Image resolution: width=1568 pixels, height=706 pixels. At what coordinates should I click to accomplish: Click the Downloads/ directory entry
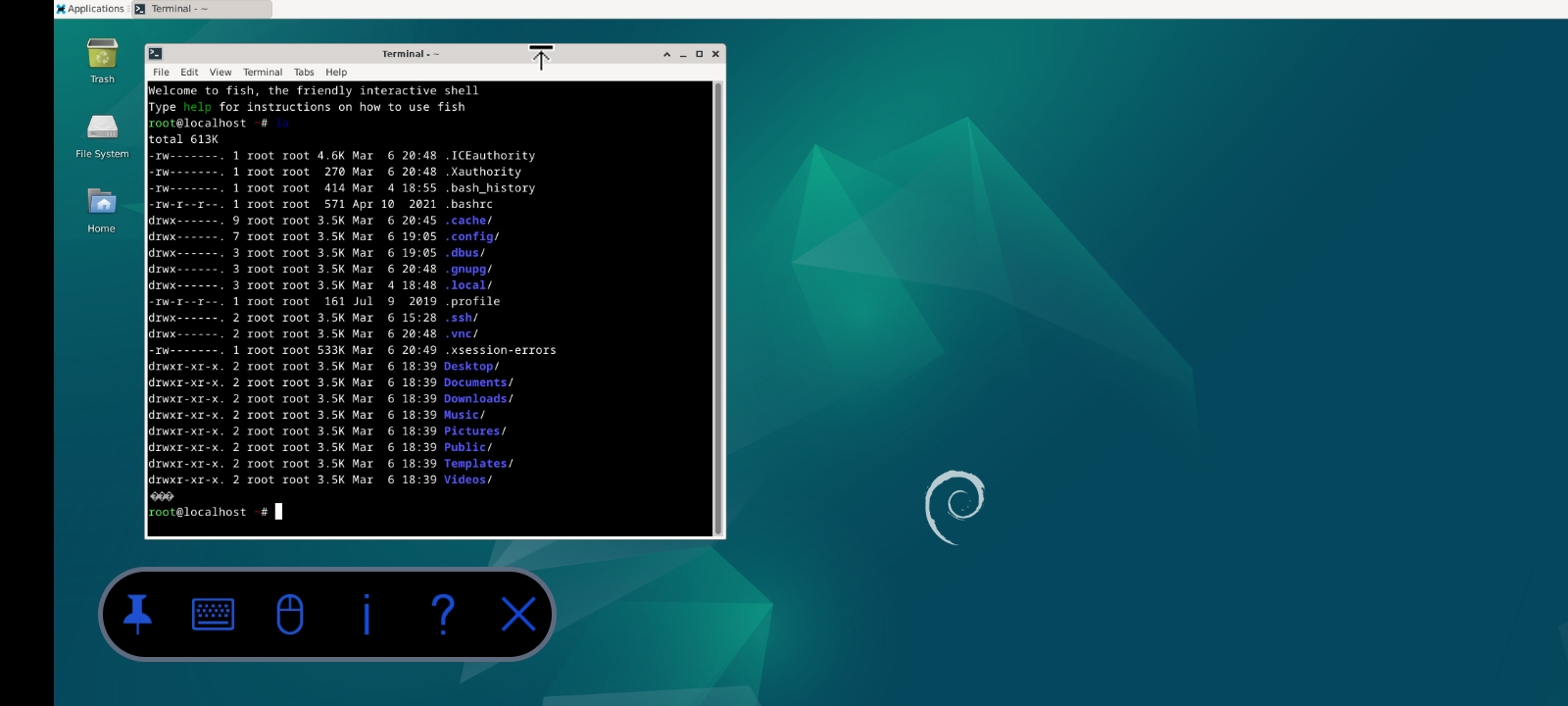point(478,398)
